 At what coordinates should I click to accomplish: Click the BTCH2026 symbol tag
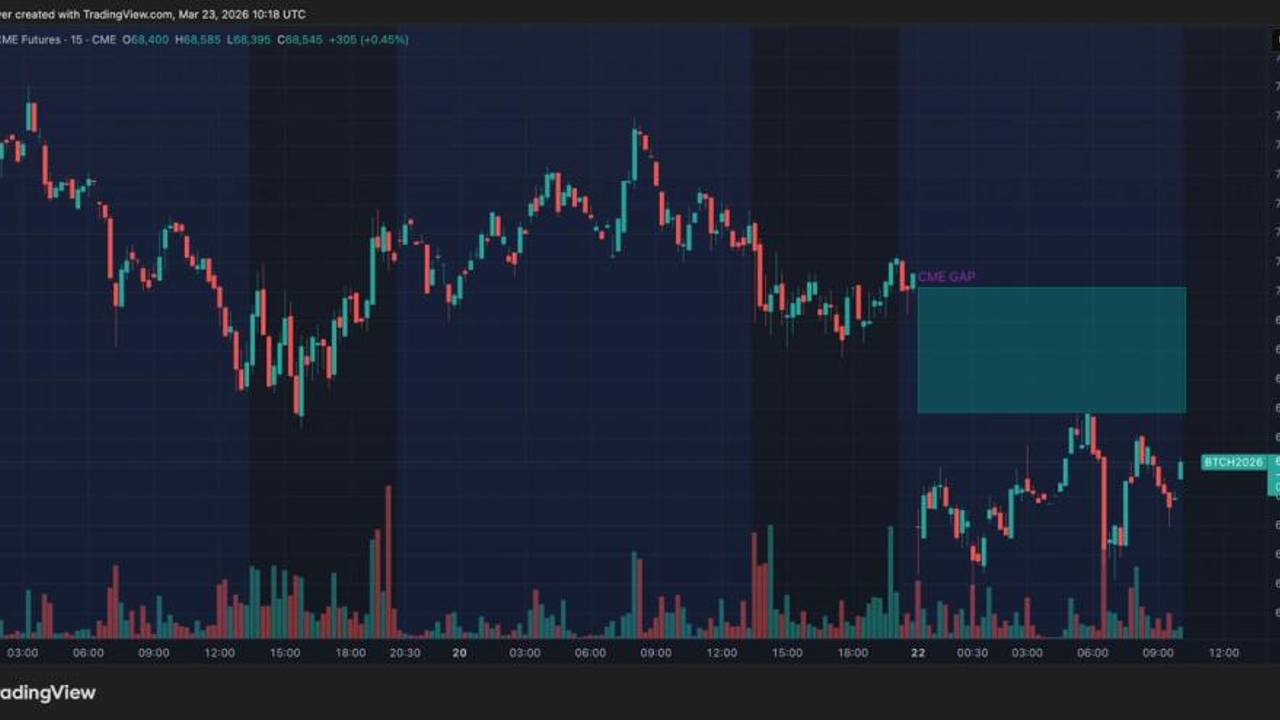point(1233,462)
